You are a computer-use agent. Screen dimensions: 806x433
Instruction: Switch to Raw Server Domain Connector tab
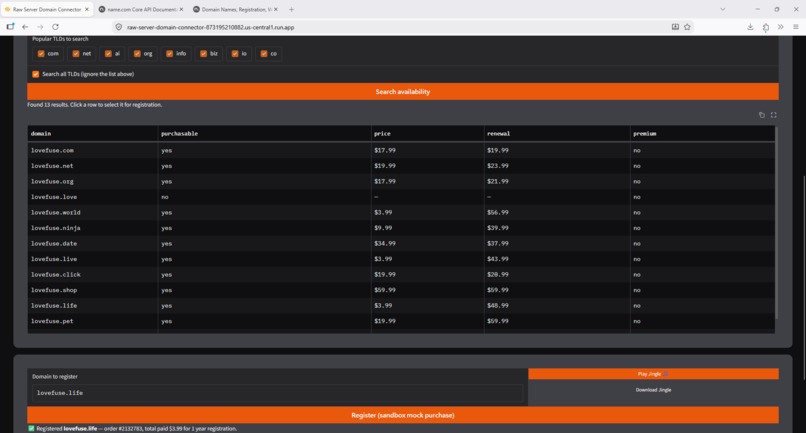(x=46, y=9)
